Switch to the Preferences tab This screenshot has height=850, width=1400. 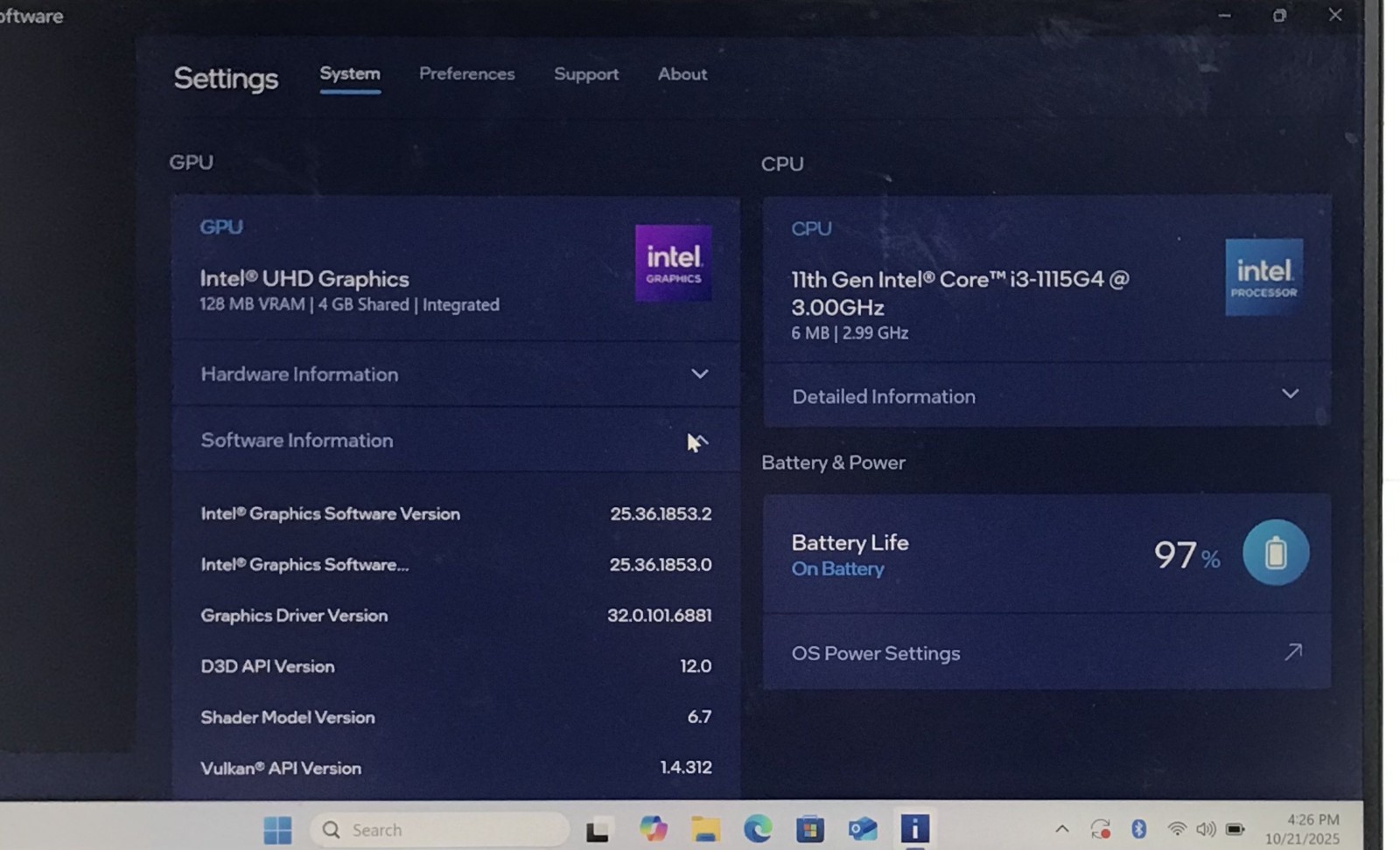466,74
